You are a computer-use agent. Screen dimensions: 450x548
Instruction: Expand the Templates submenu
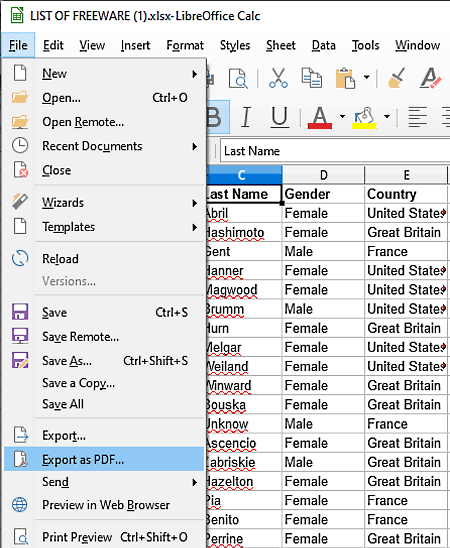(195, 228)
